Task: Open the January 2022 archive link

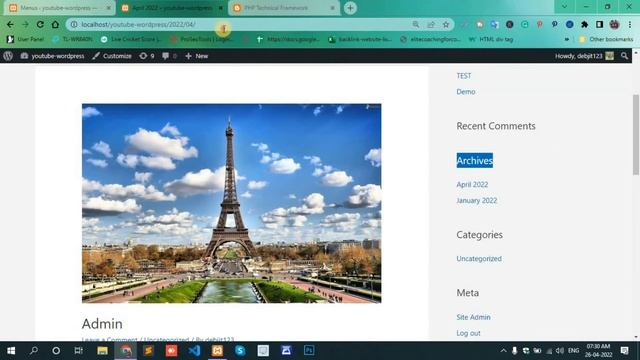Action: (x=477, y=200)
